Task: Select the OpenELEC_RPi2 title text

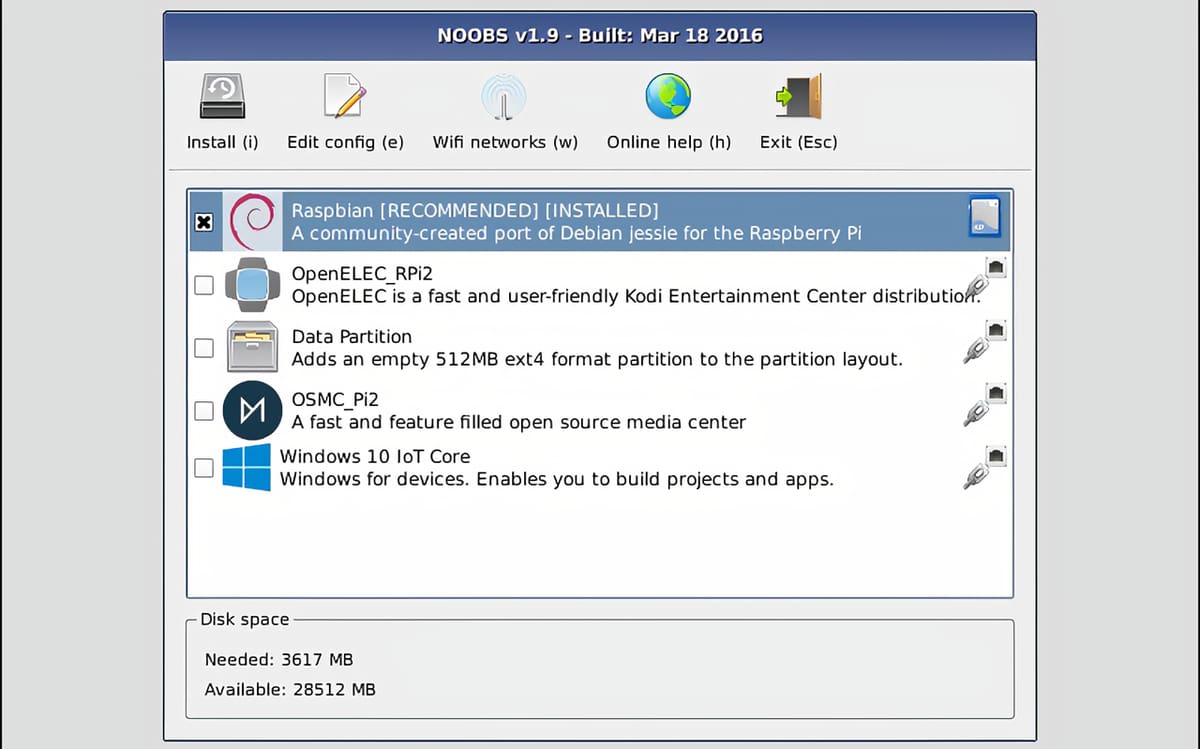Action: coord(363,273)
